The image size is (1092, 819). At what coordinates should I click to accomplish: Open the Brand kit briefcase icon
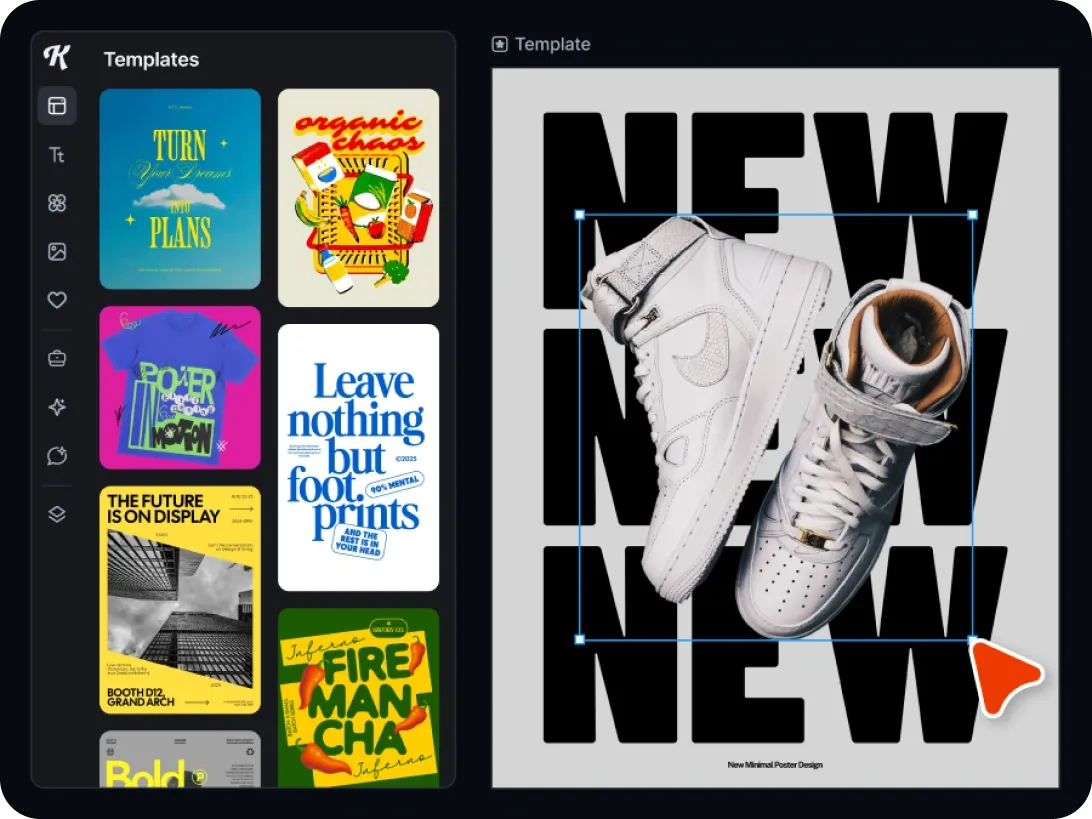[57, 359]
